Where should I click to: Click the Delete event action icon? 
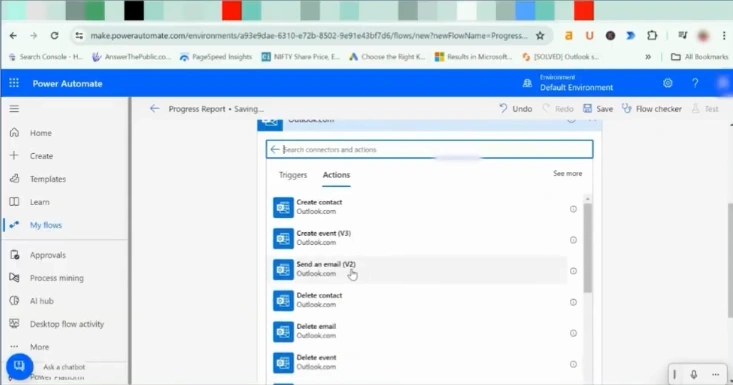(283, 363)
